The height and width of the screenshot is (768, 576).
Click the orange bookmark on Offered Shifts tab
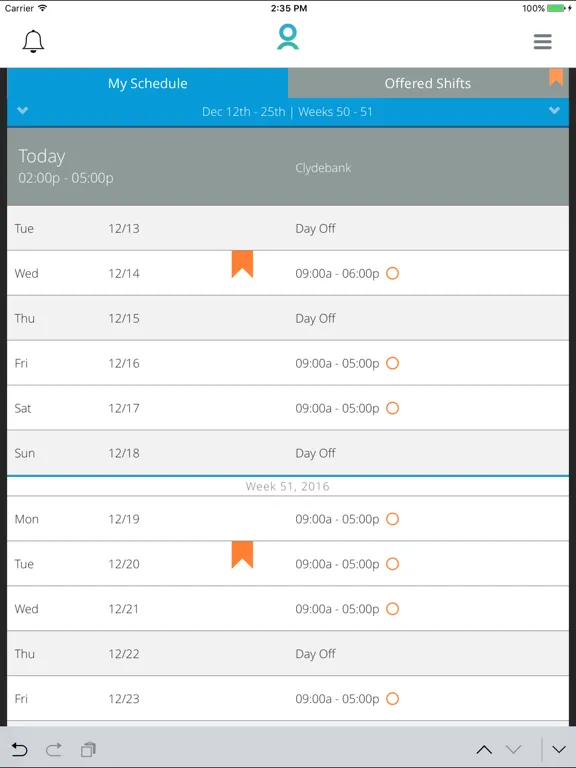pyautogui.click(x=556, y=77)
